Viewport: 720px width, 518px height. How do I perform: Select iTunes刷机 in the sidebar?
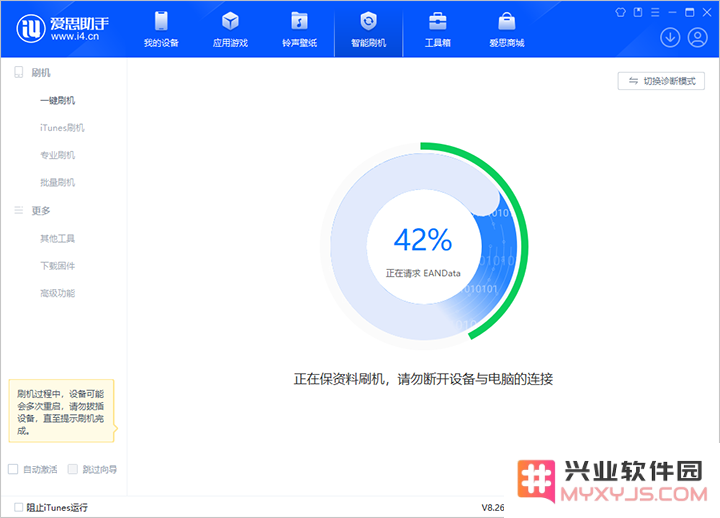pyautogui.click(x=62, y=128)
